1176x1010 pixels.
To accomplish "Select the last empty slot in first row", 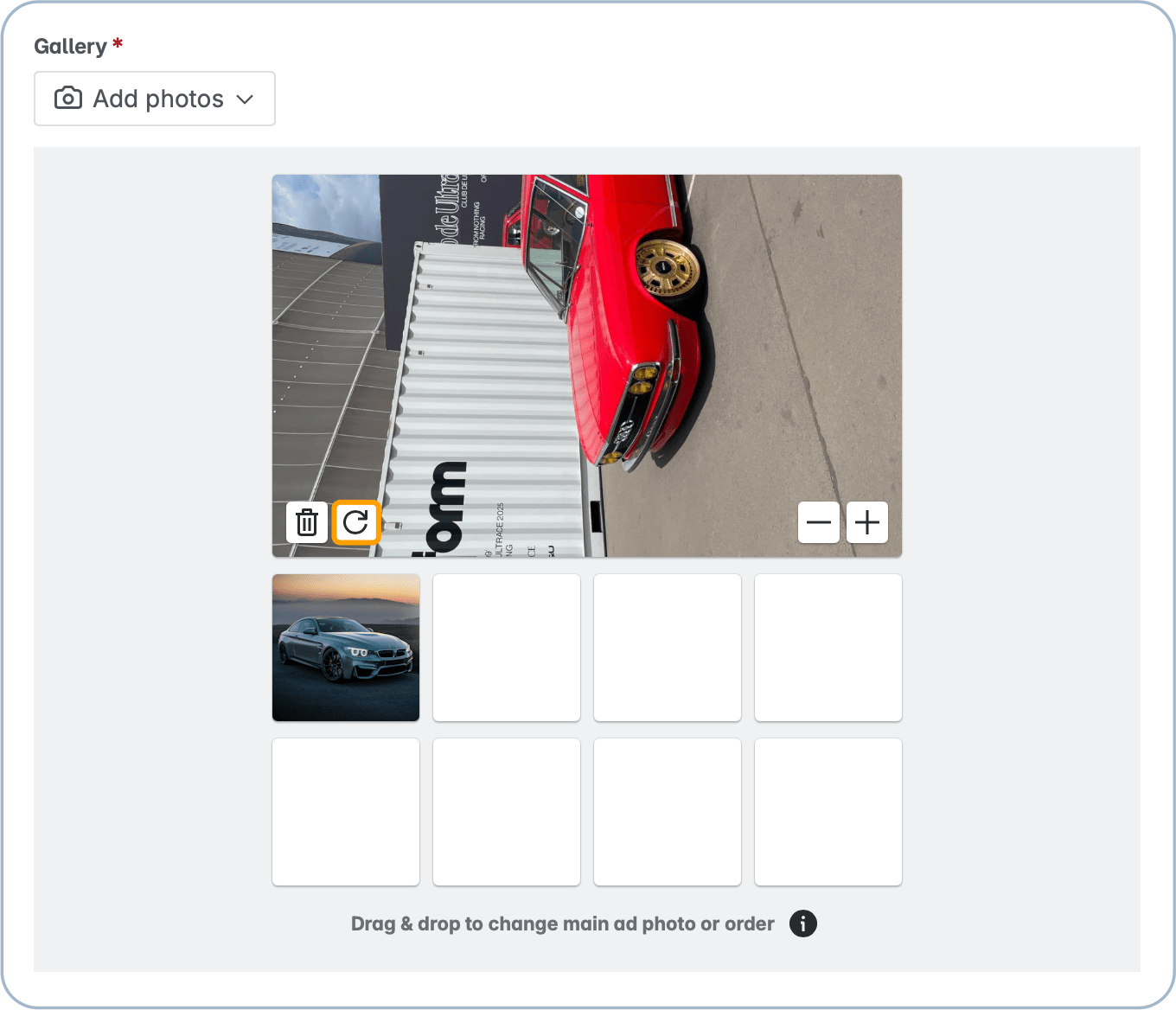I will click(x=828, y=648).
